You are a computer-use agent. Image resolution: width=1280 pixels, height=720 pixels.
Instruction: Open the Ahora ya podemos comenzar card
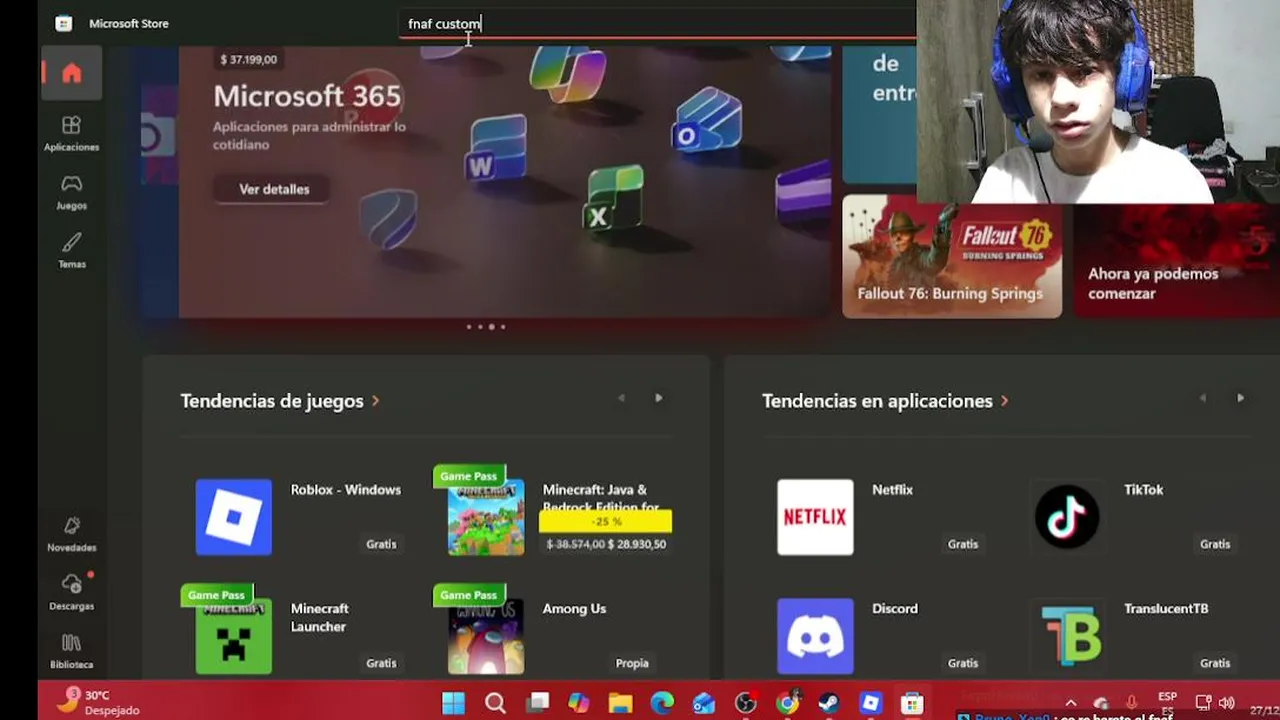pos(1176,262)
